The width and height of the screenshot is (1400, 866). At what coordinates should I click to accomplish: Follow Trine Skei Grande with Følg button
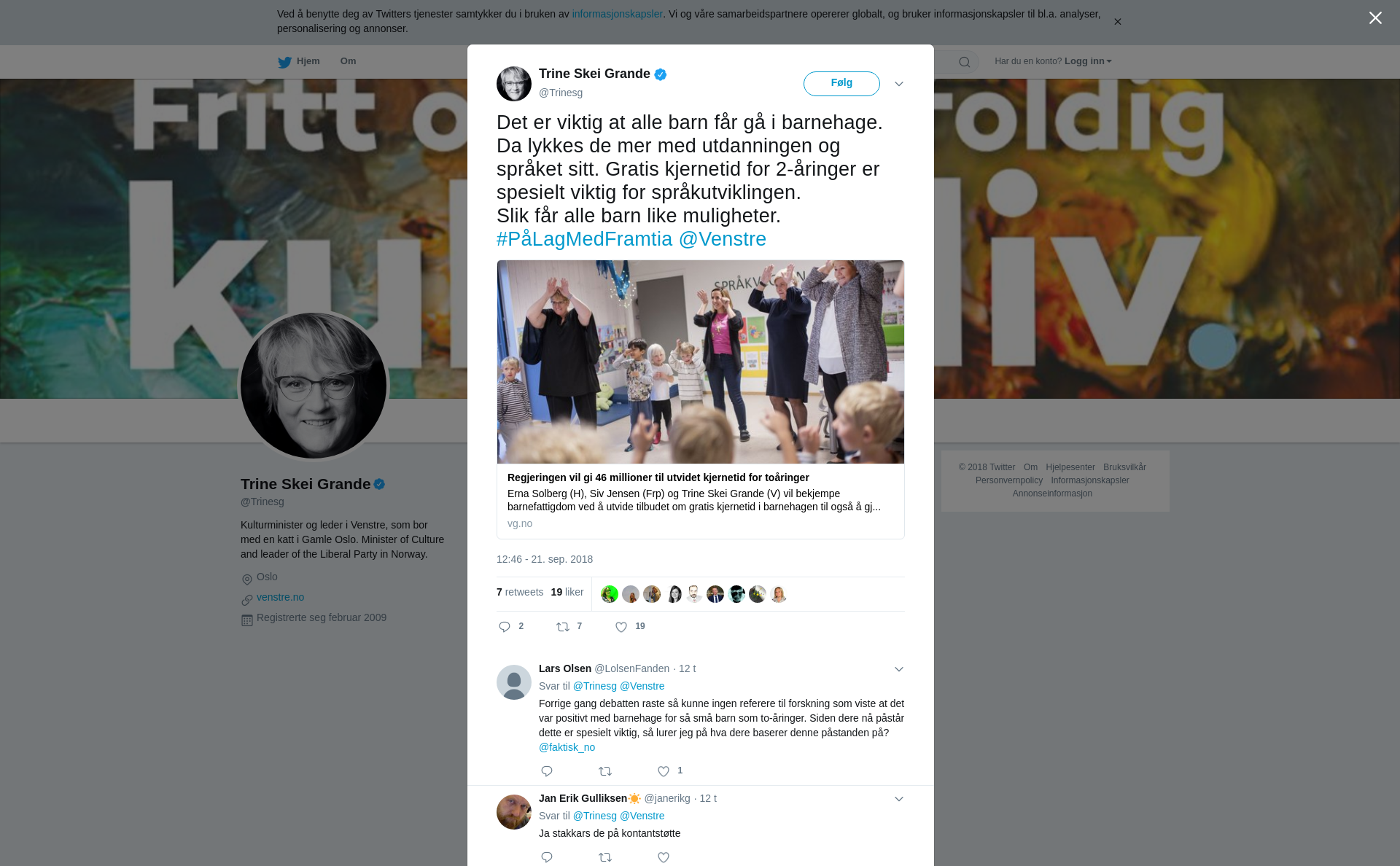(x=841, y=84)
